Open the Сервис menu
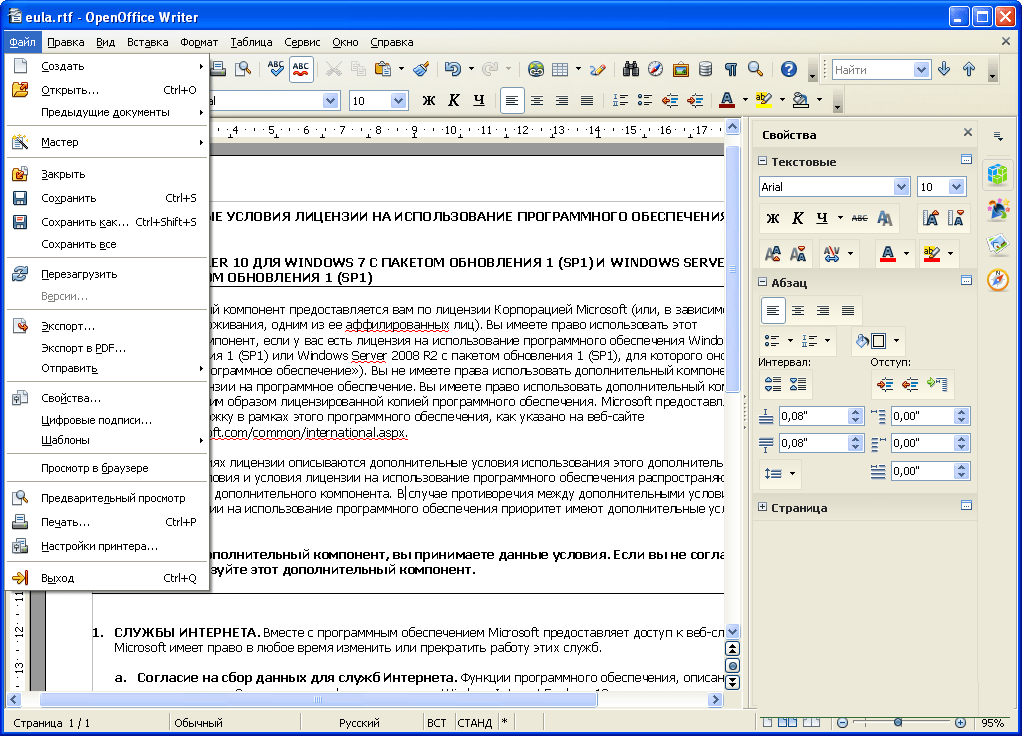1022x736 pixels. coord(302,42)
